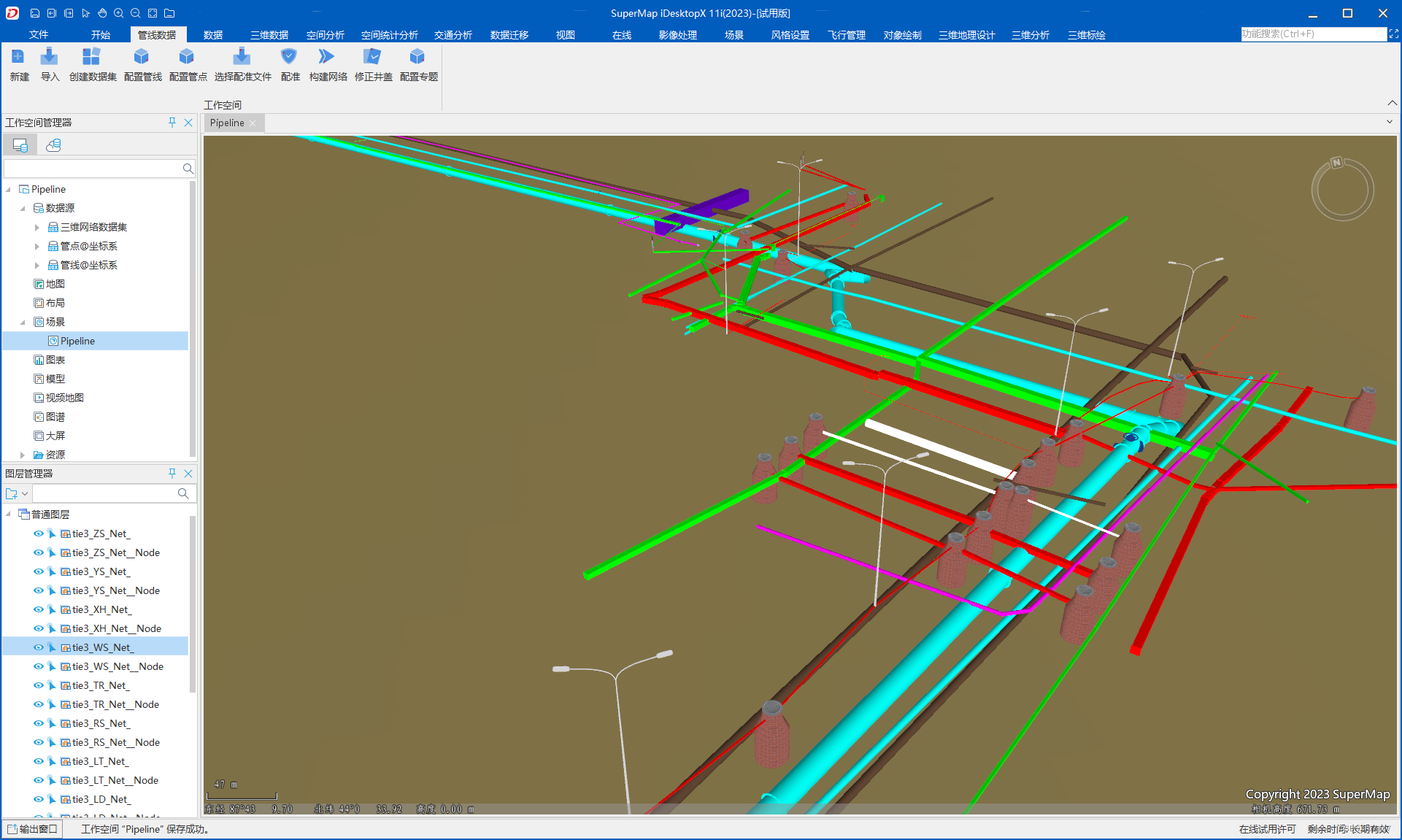Hide the tie3_ZS_Net__Node layer
The image size is (1402, 840).
(x=39, y=552)
